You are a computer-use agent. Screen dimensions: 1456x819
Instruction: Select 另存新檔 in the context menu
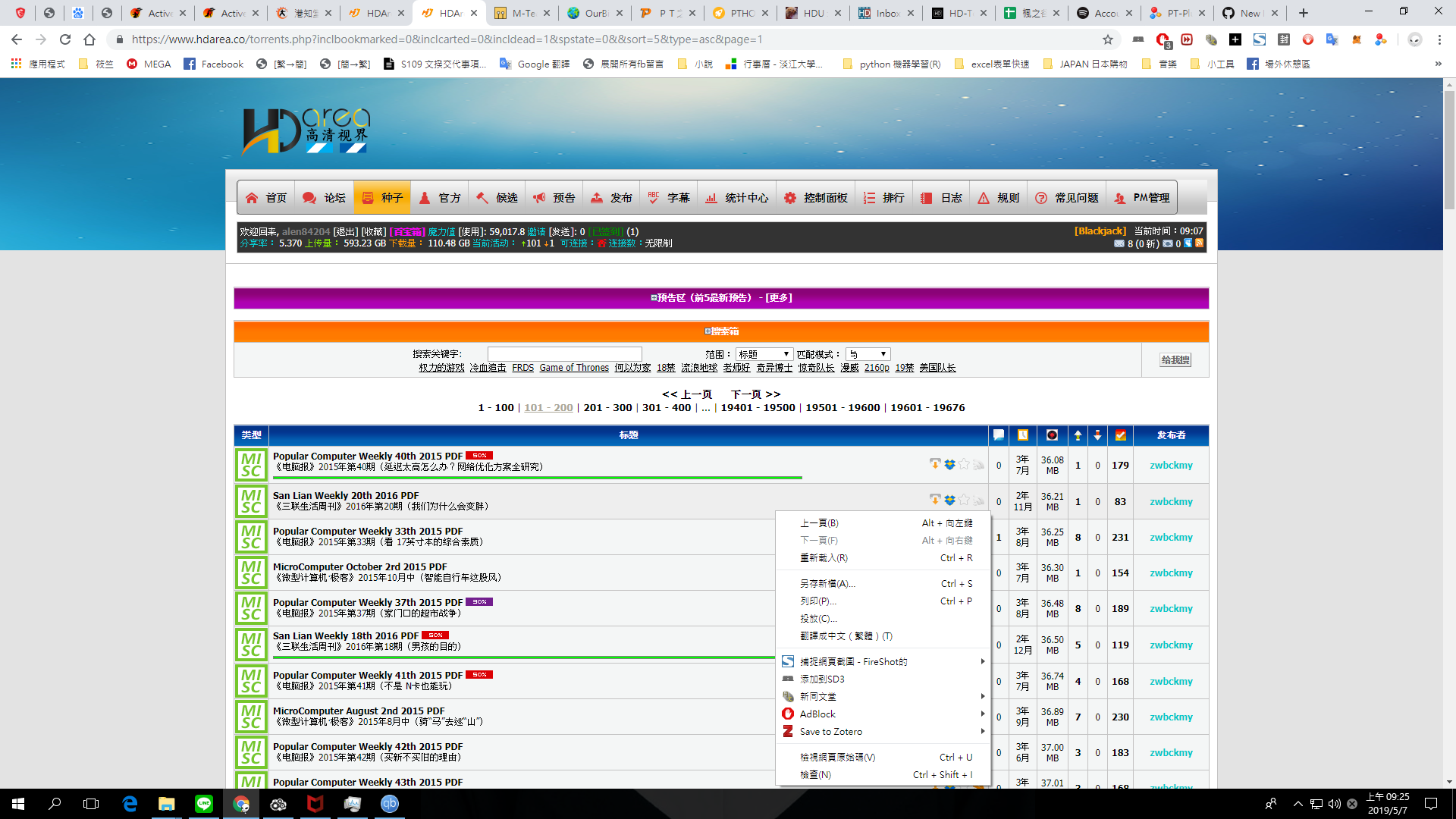click(828, 583)
